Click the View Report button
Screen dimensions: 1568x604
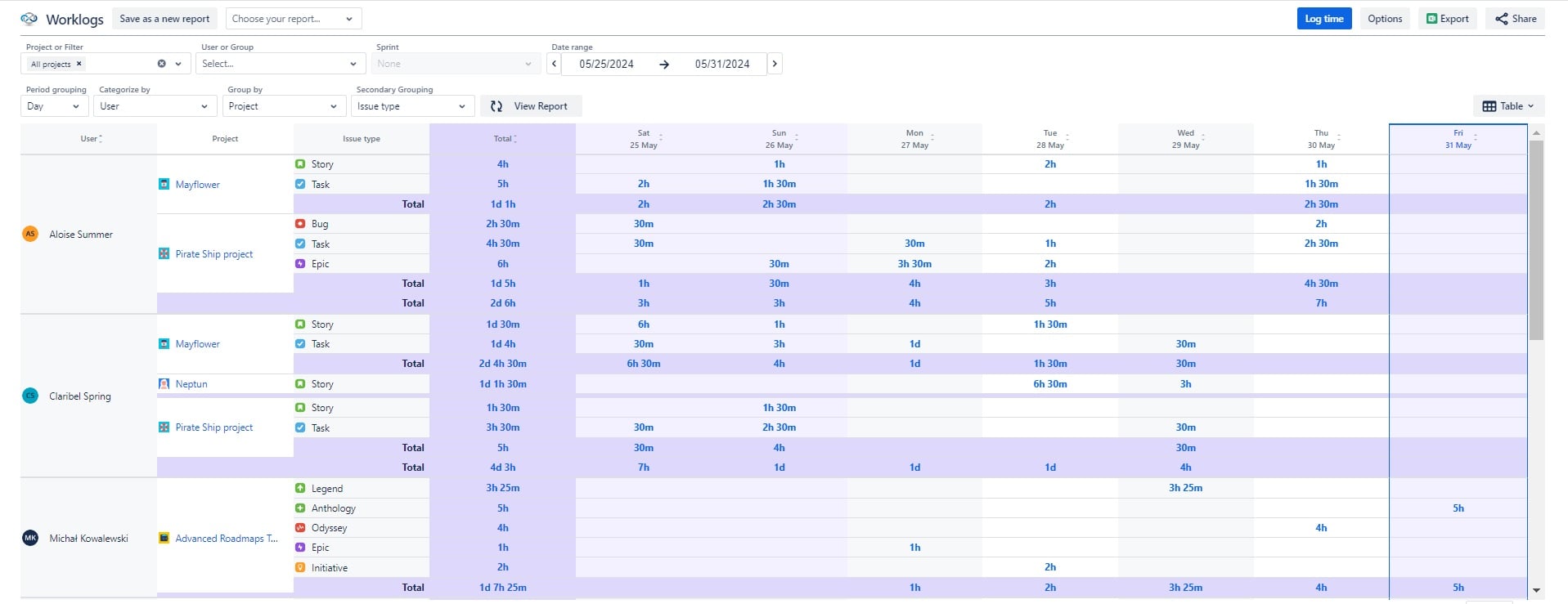point(531,106)
